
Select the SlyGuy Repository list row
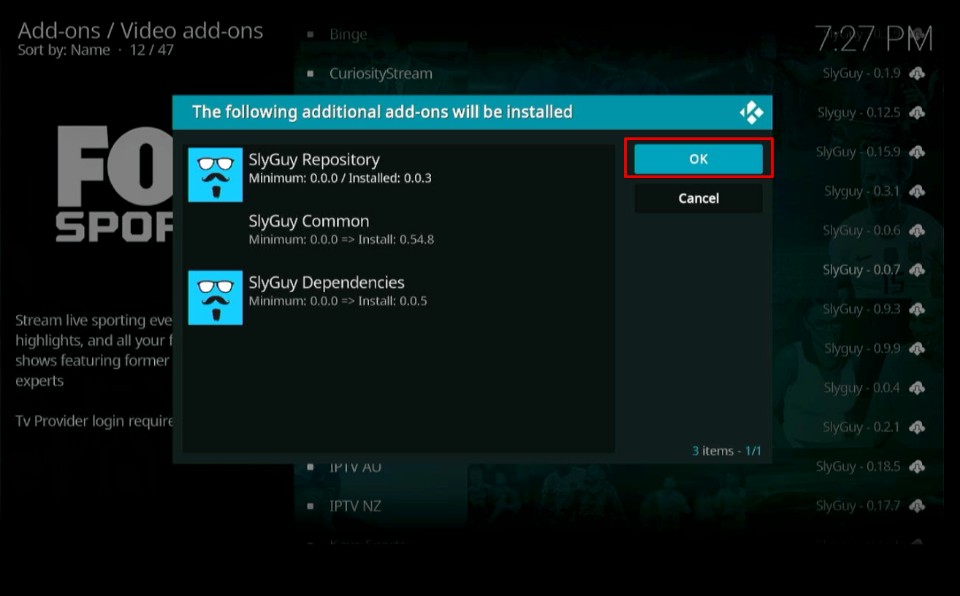399,175
